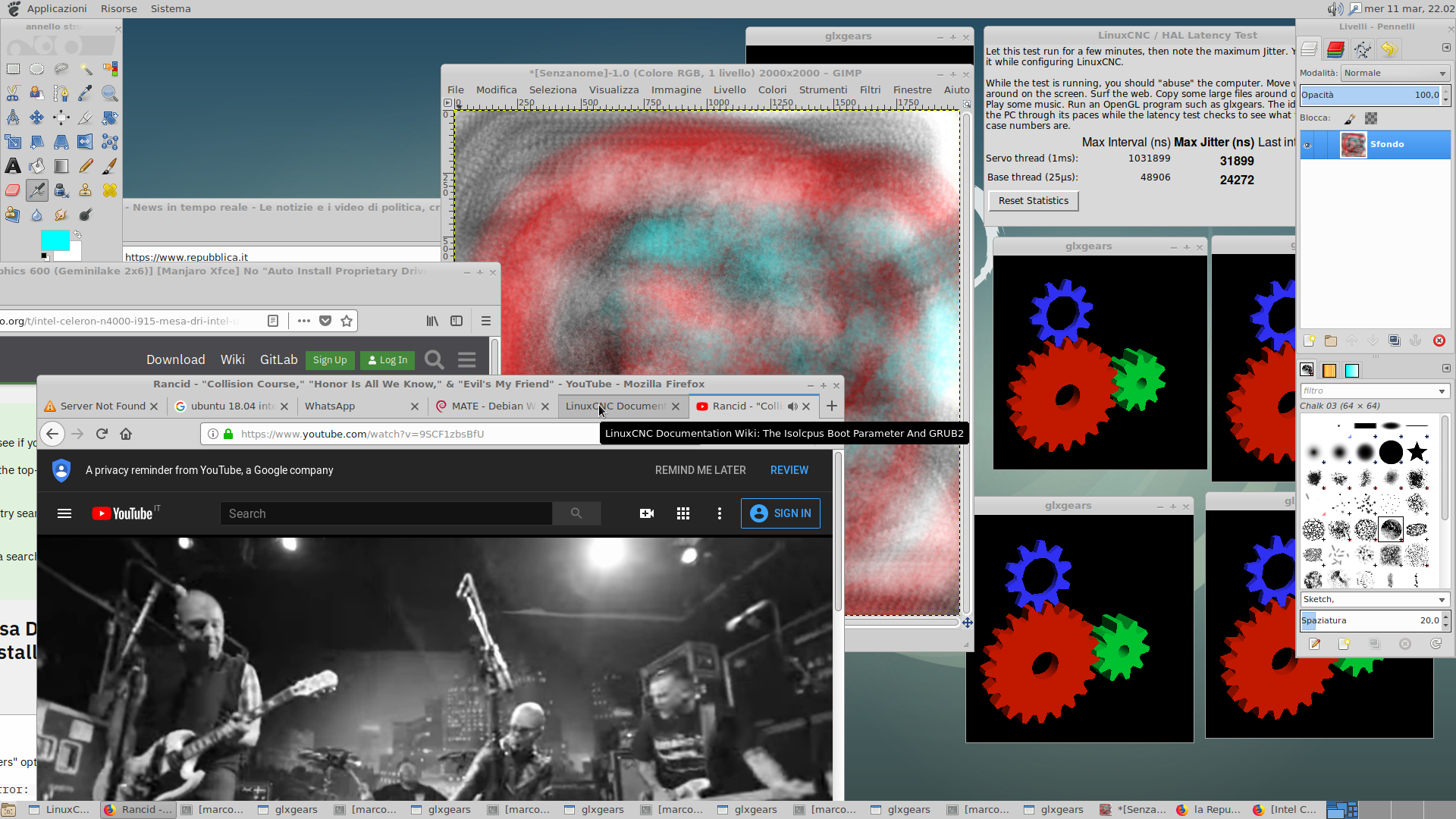Switch to the WhatsApp tab
The image size is (1456, 819).
point(360,406)
